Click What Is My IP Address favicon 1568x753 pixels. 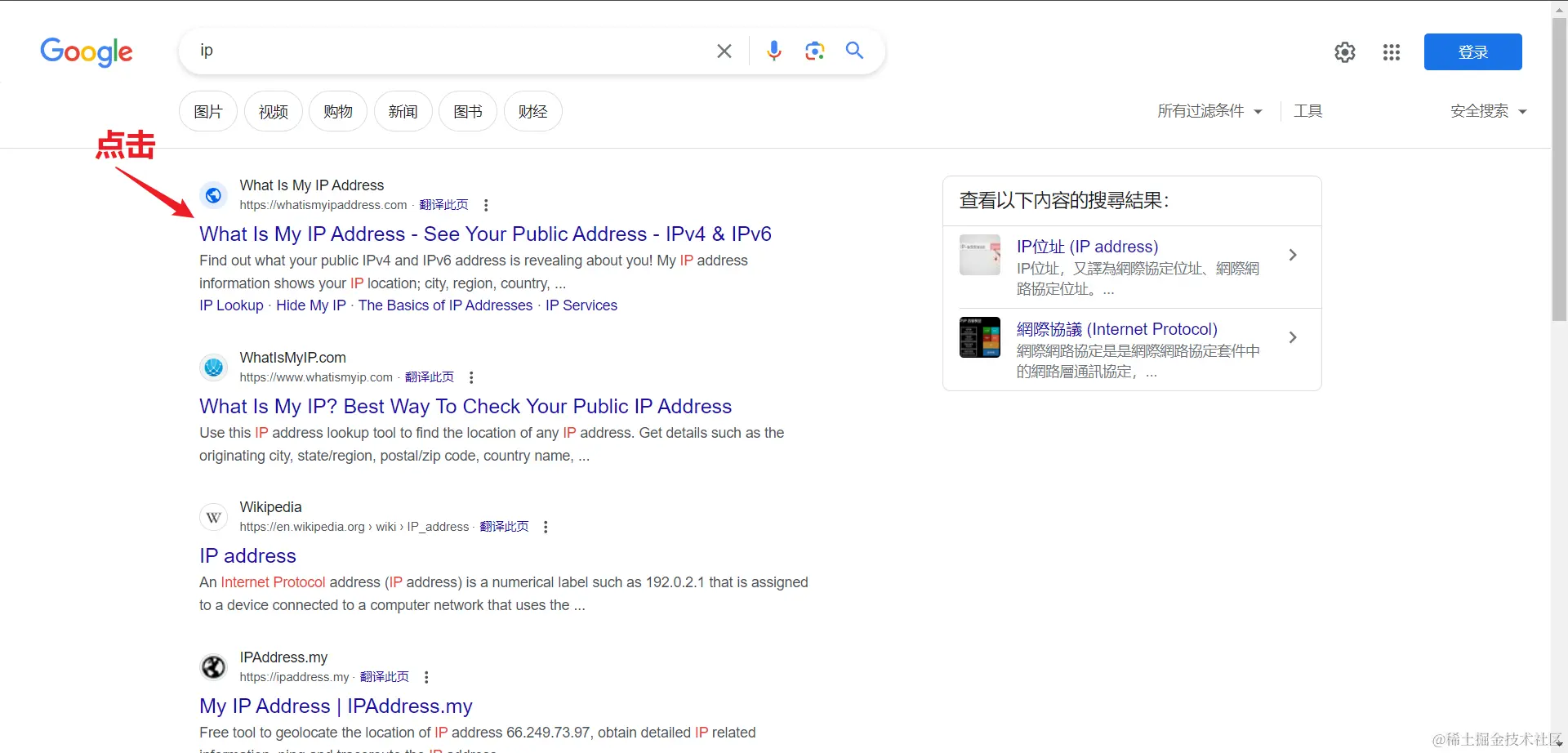(x=213, y=195)
